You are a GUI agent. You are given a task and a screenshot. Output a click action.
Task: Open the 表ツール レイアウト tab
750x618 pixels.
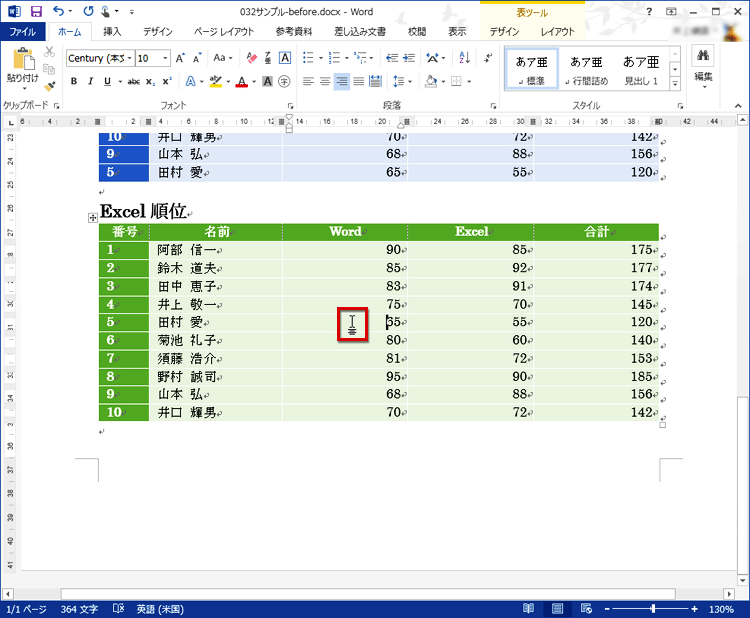pyautogui.click(x=558, y=32)
